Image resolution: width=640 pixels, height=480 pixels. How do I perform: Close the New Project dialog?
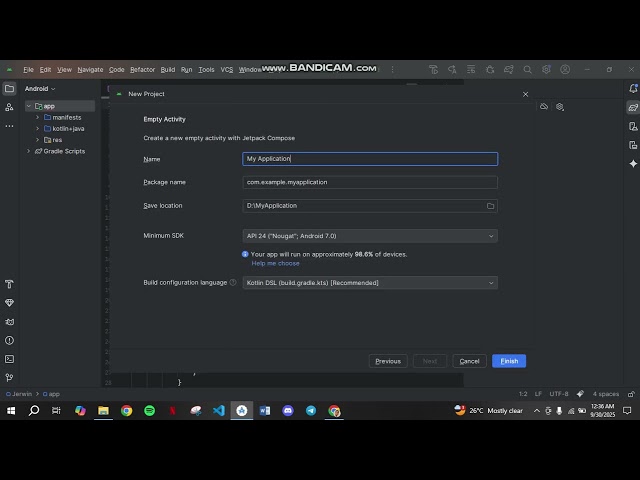pyautogui.click(x=525, y=94)
